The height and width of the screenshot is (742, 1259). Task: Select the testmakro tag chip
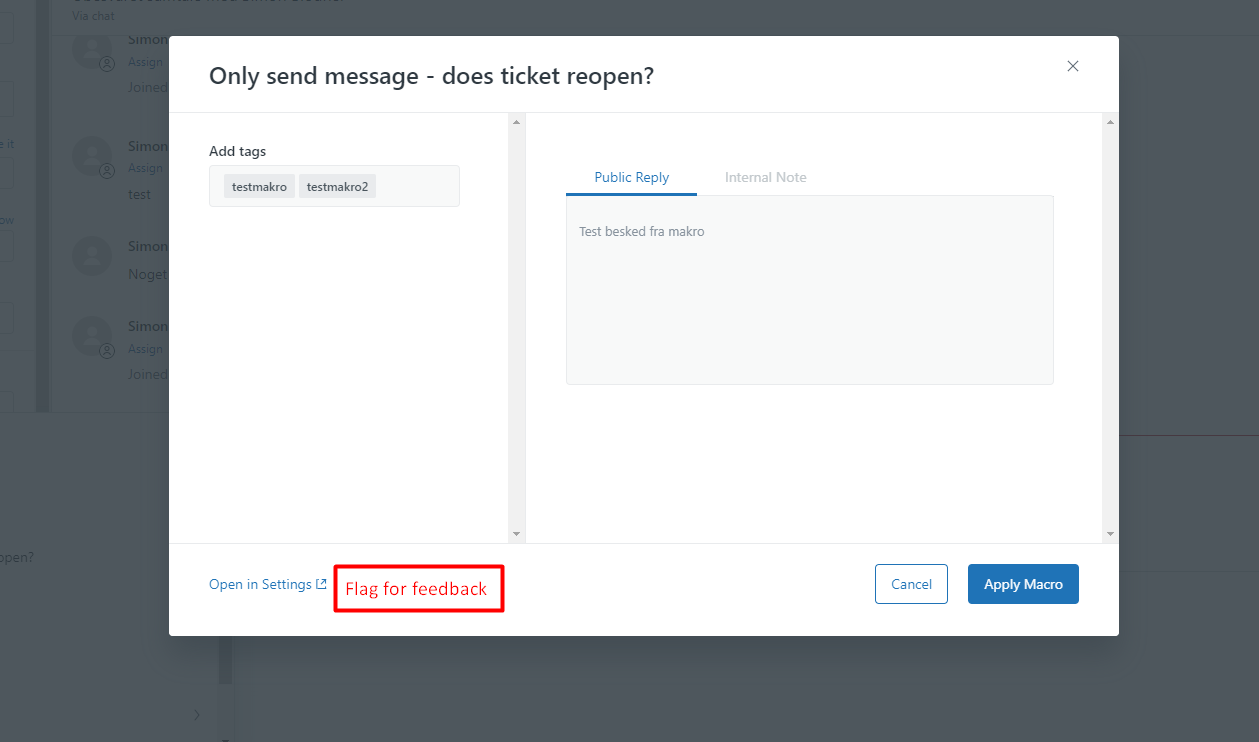[x=259, y=186]
